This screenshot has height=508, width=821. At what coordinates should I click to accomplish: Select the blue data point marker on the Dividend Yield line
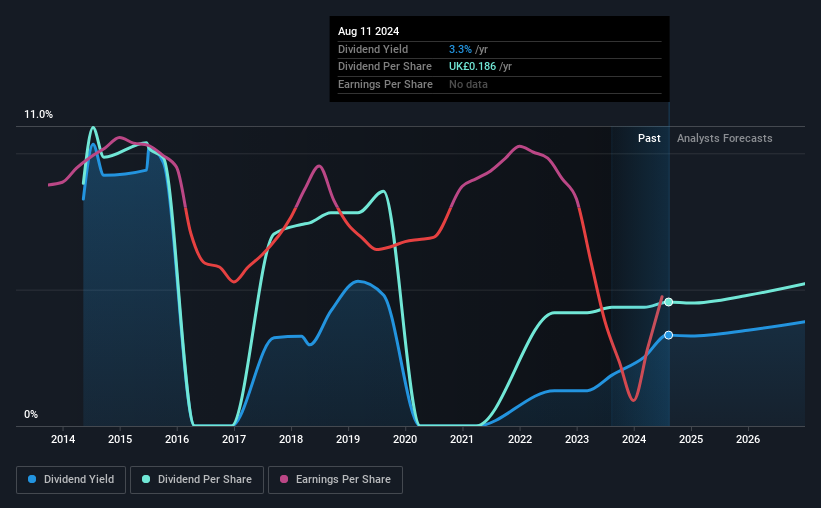[669, 335]
